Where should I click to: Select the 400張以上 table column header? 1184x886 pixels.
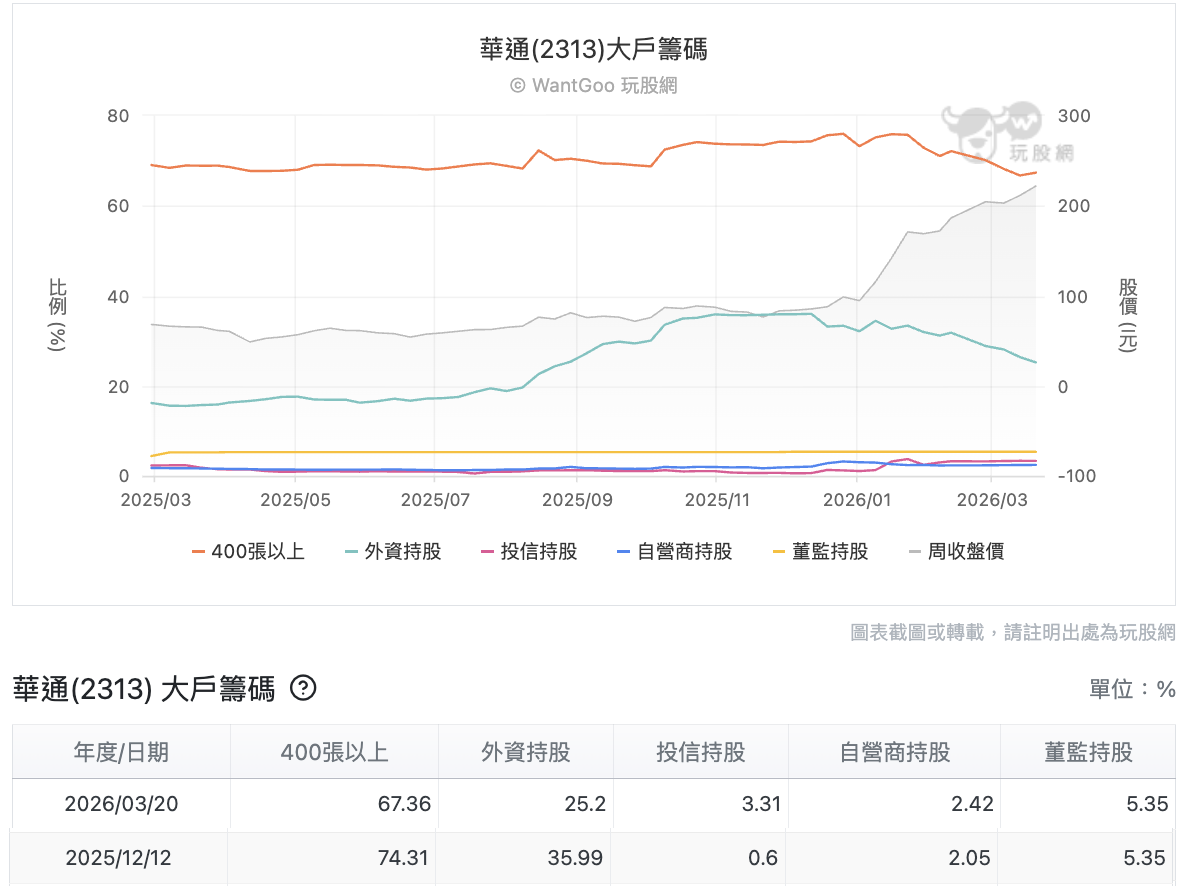[x=335, y=752]
